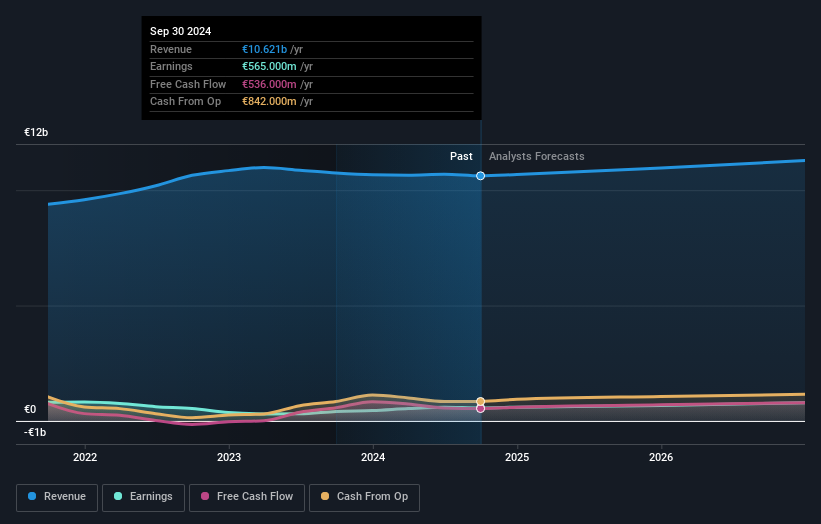
Task: Click the 2023 x-axis label
Action: click(x=229, y=457)
